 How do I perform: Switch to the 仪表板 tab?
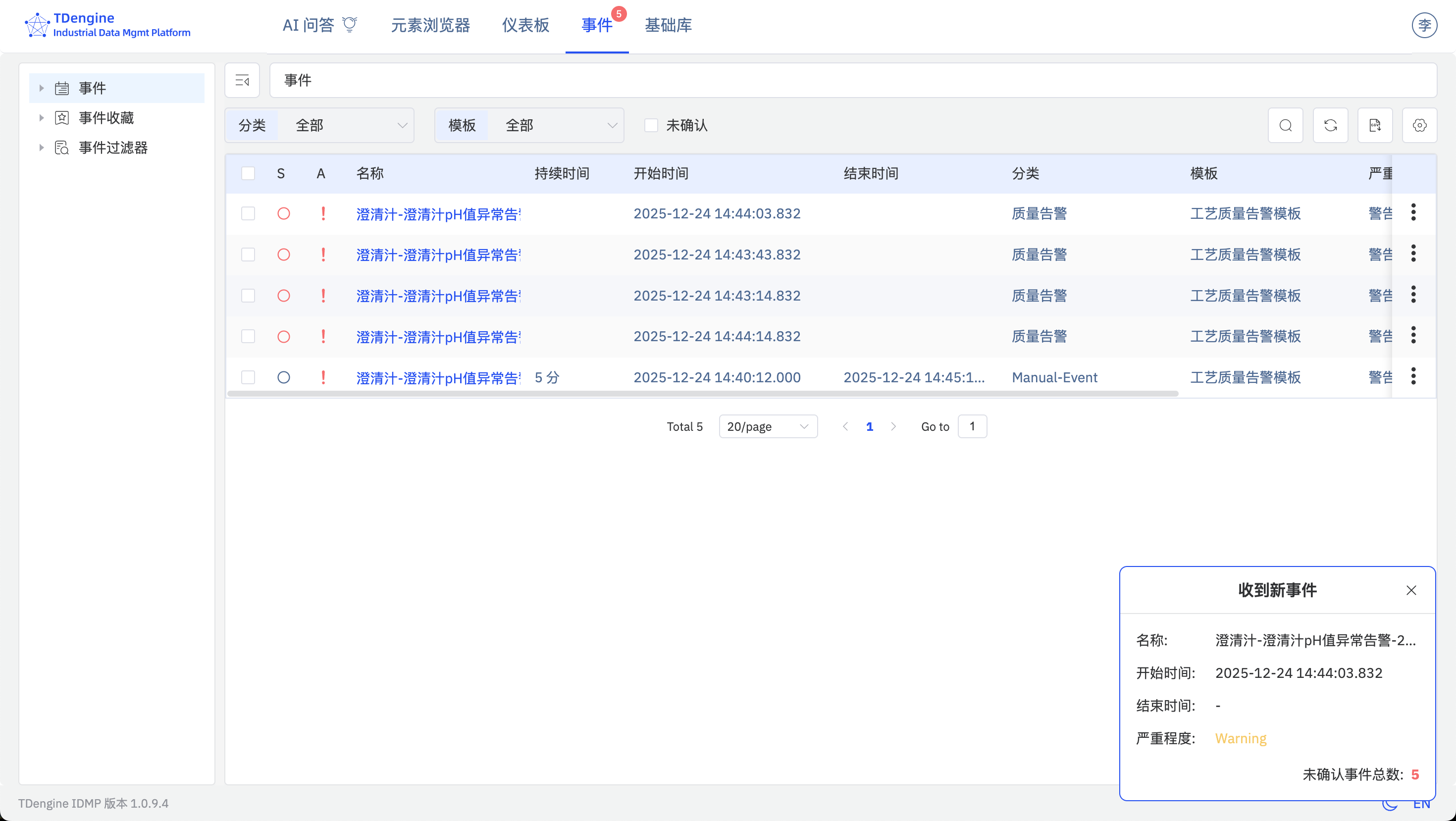pyautogui.click(x=525, y=25)
